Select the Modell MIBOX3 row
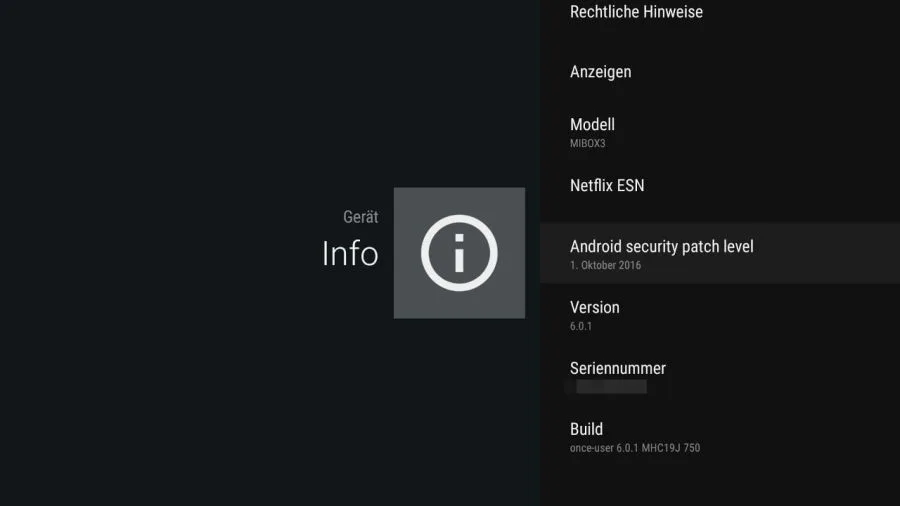This screenshot has width=900, height=506. [720, 133]
